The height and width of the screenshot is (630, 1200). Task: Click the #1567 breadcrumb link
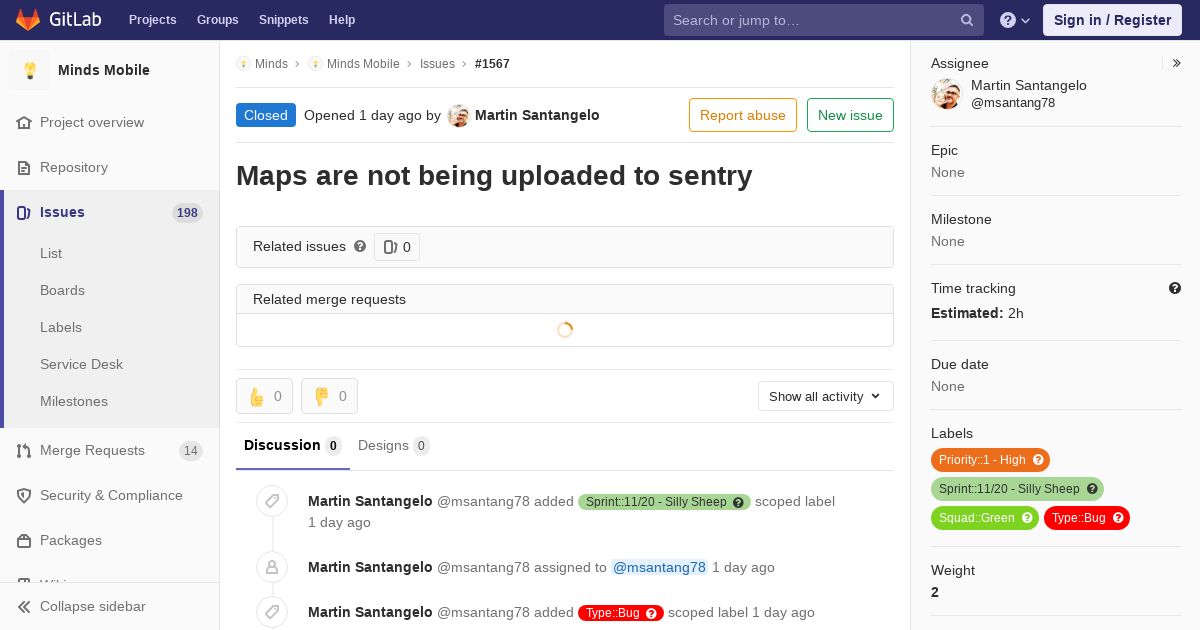(x=492, y=63)
